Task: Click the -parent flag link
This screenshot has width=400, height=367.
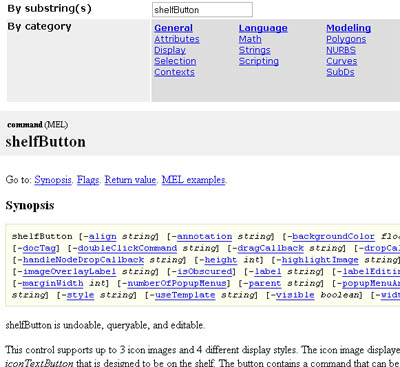Action: (x=265, y=283)
